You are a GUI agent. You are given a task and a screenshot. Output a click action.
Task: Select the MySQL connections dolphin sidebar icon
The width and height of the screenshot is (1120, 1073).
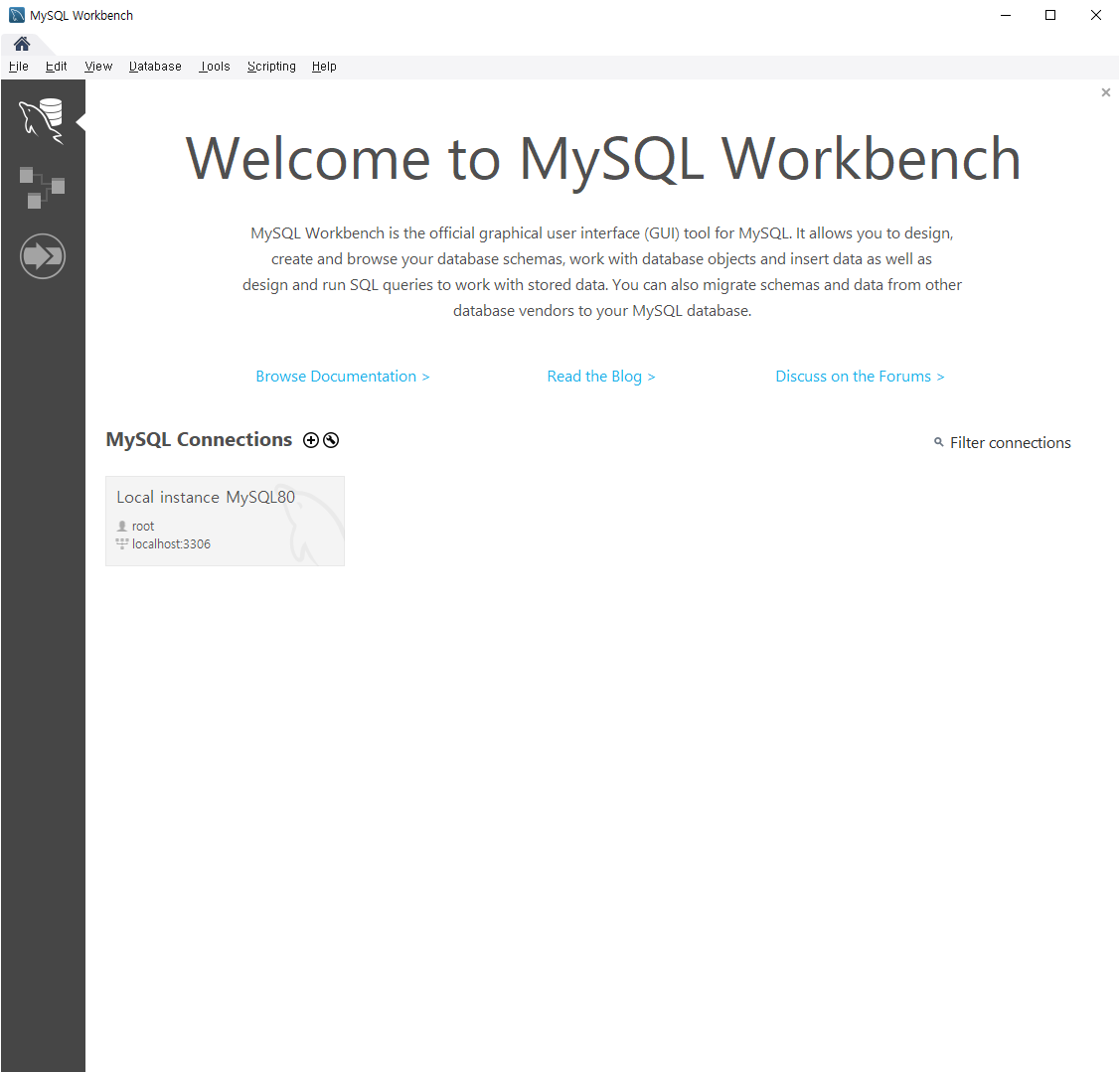pyautogui.click(x=42, y=121)
